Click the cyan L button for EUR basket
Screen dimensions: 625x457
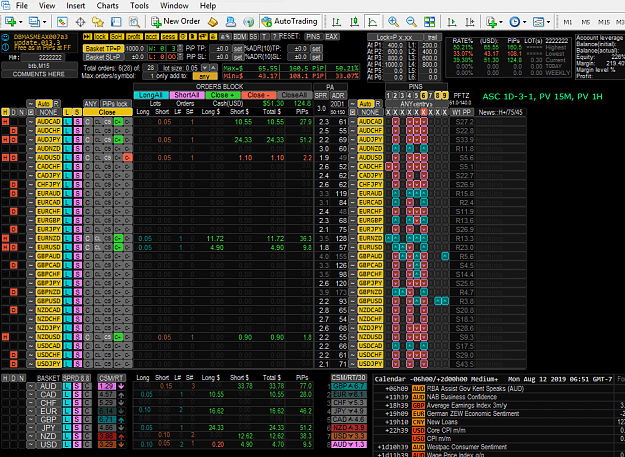point(67,411)
